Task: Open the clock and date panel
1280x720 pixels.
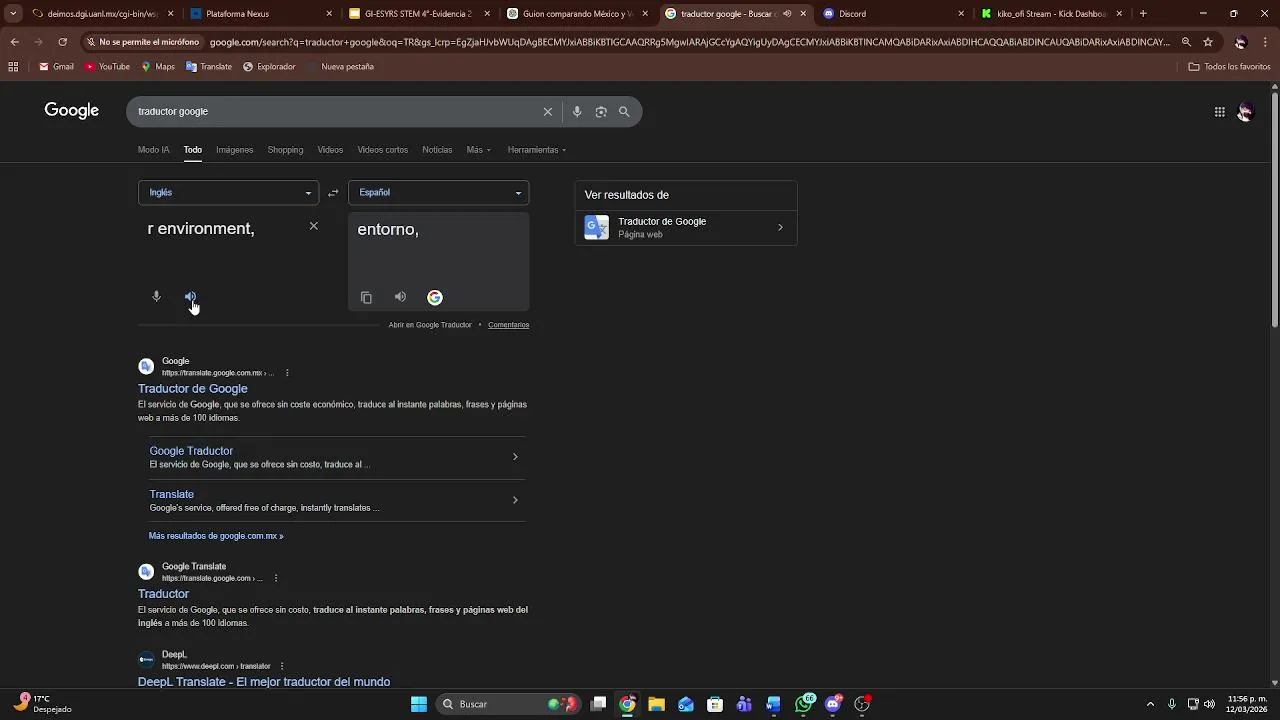Action: coord(1247,704)
